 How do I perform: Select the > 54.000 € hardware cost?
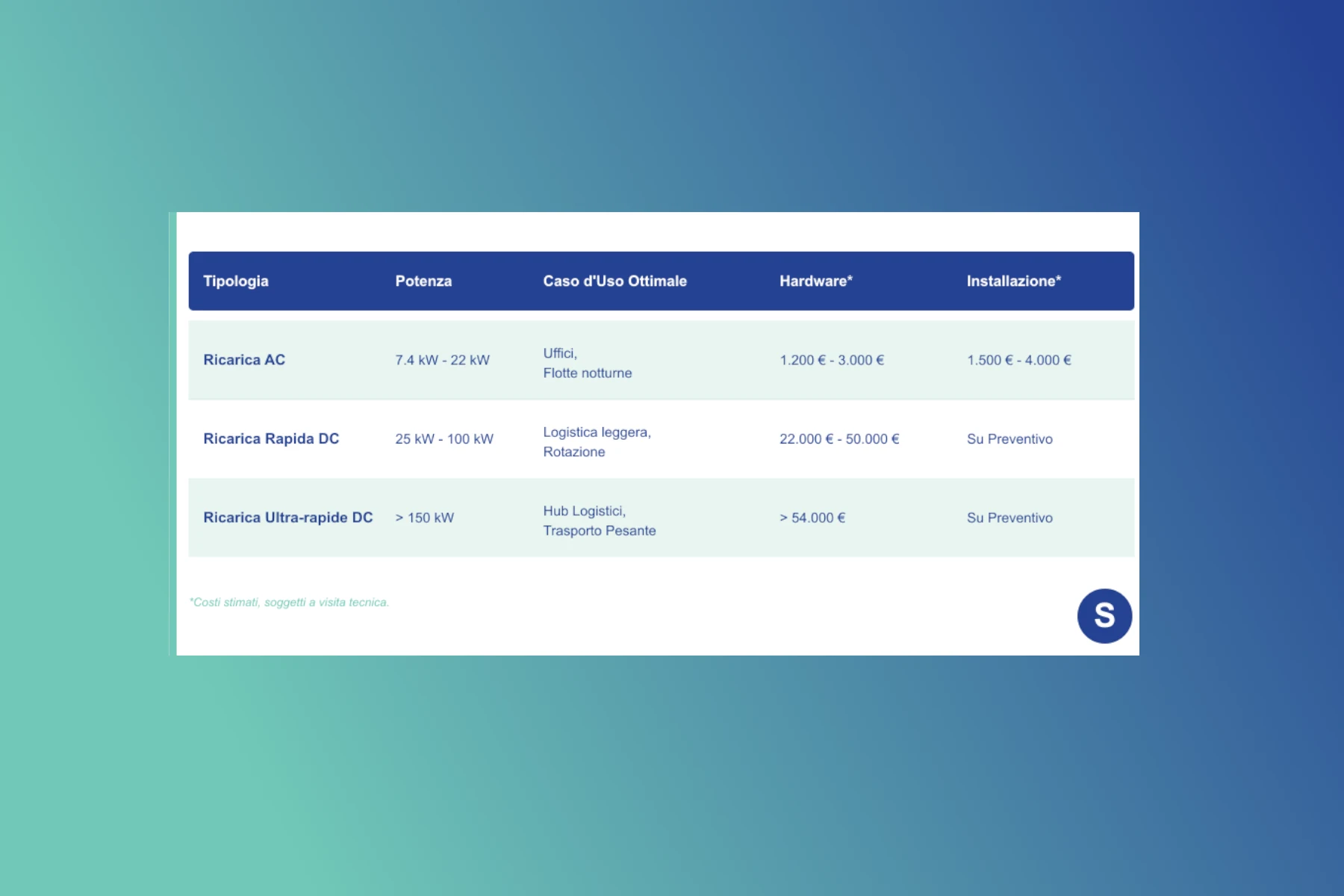tap(812, 517)
